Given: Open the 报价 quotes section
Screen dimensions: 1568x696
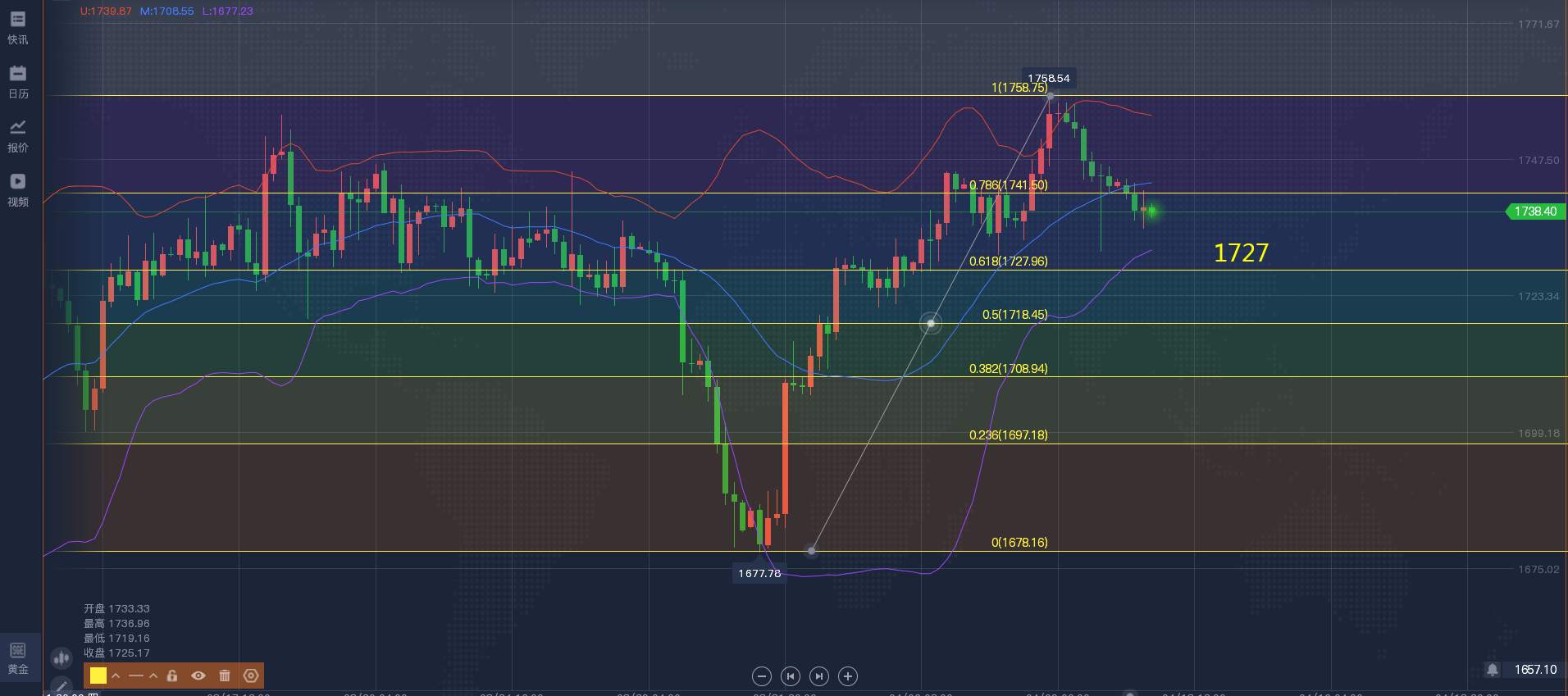Looking at the screenshot, I should click(x=17, y=136).
